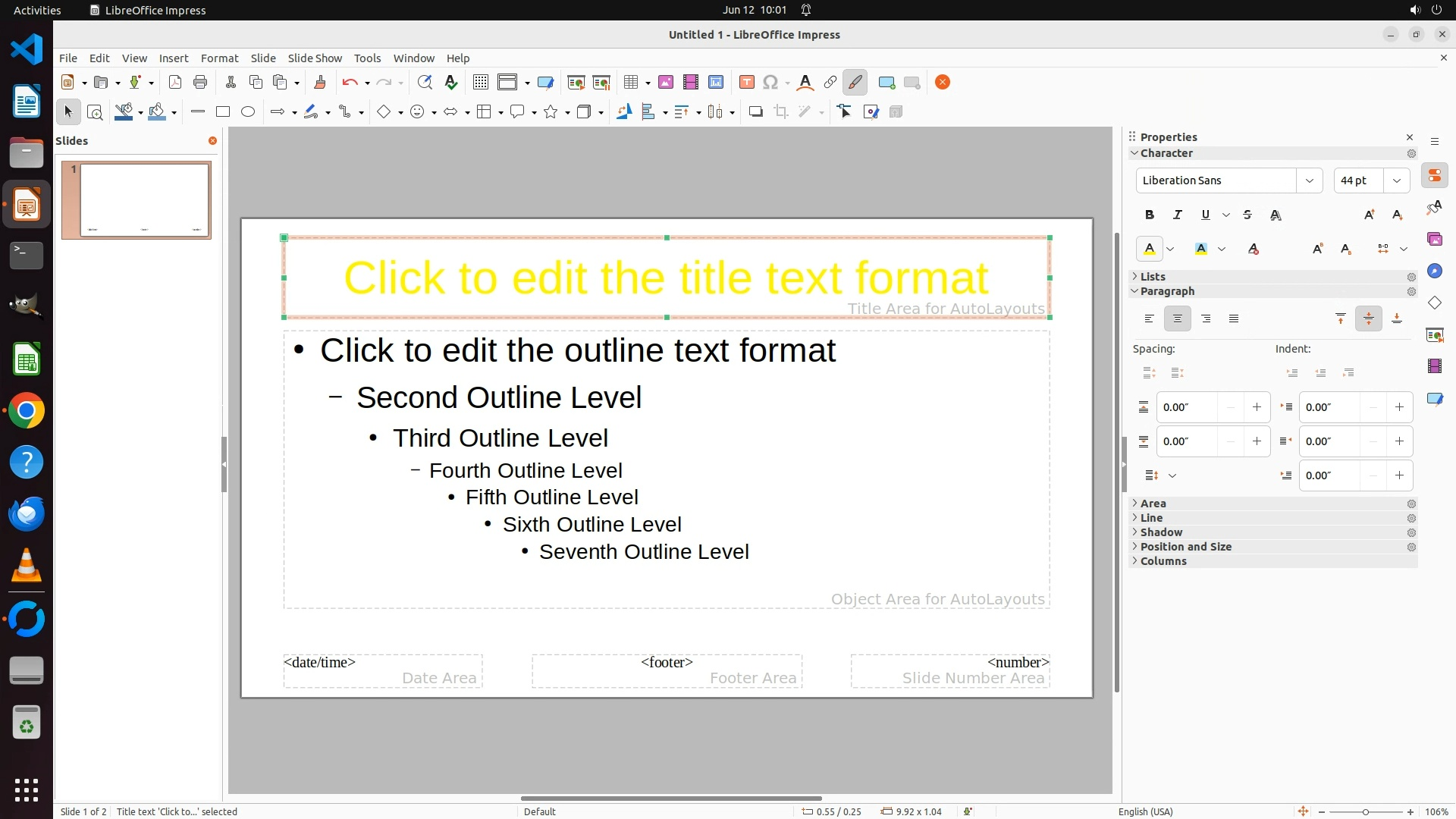Viewport: 1456px width, 819px height.
Task: Click the Insert Text Box icon
Action: pos(746,83)
